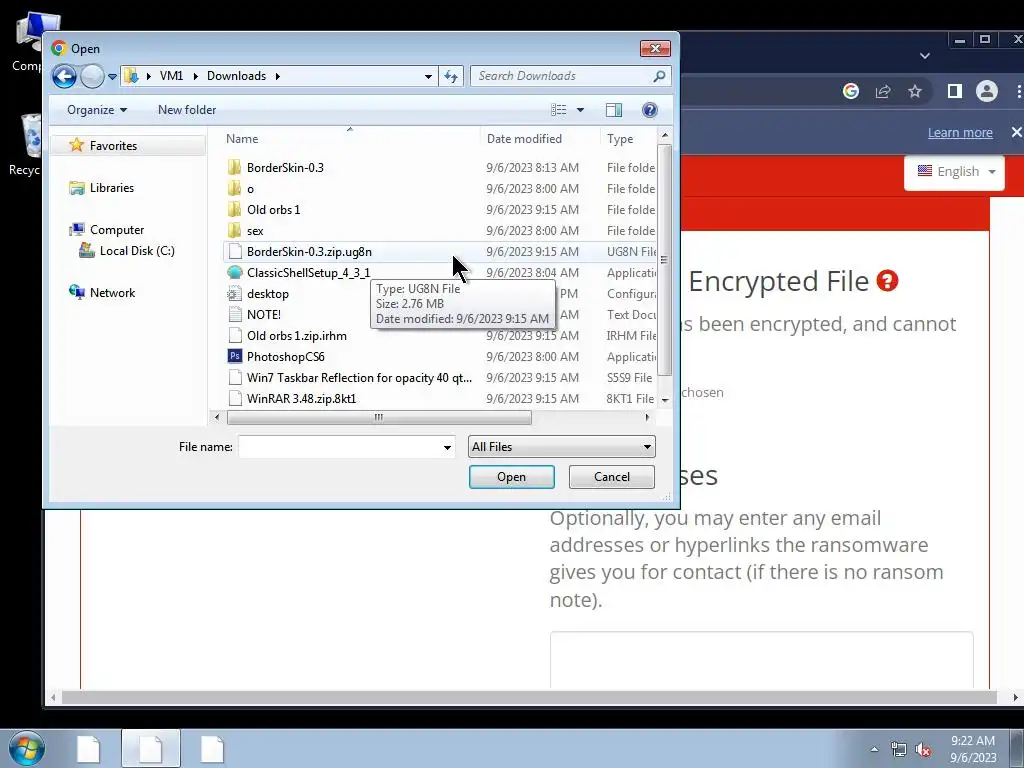
Task: Click the muted volume tray icon
Action: click(923, 750)
